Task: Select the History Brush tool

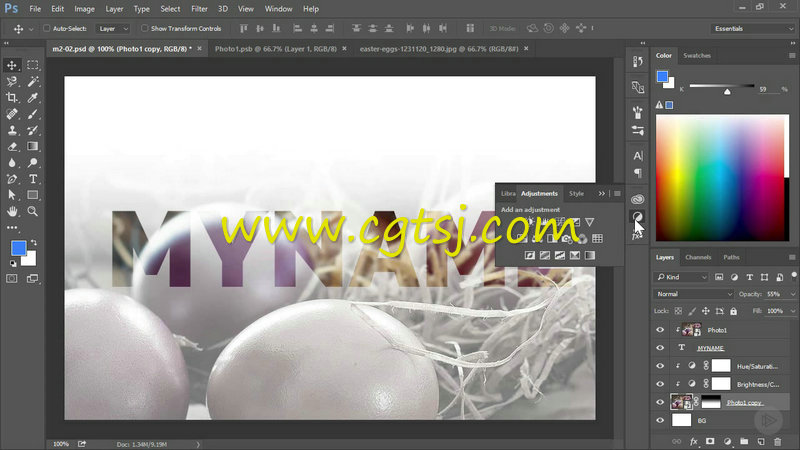Action: point(33,130)
